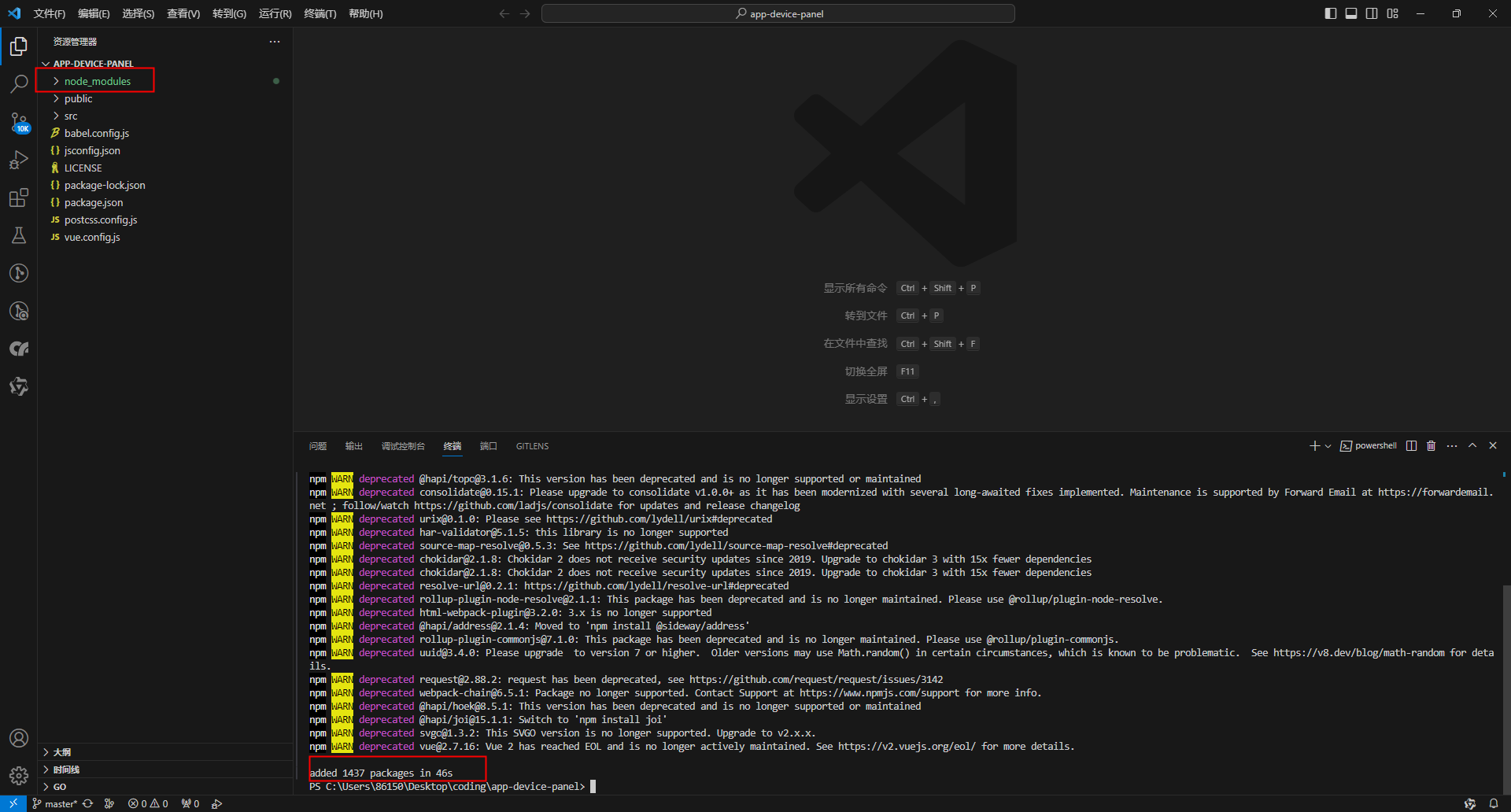Go back using the navigation arrow
The image size is (1511, 812).
pos(504,13)
